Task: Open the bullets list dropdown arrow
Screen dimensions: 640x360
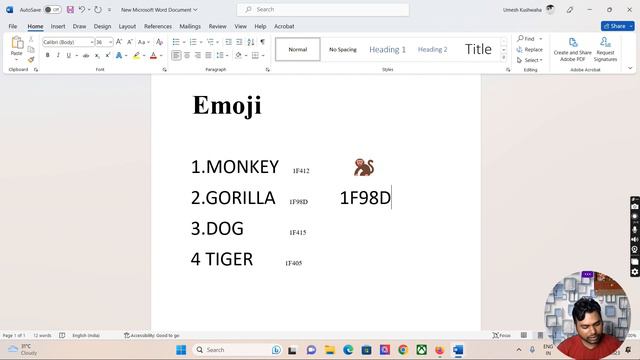Action: click(184, 42)
